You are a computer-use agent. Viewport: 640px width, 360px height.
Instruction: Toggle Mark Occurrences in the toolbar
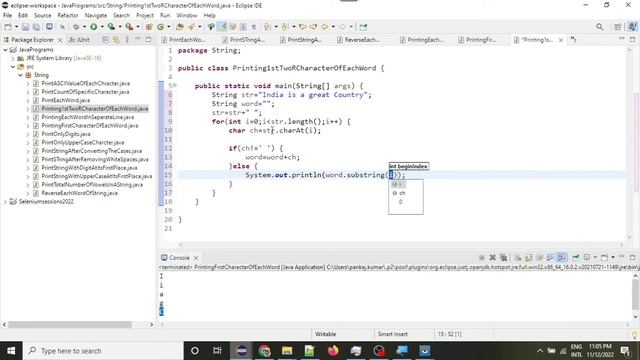point(222,27)
